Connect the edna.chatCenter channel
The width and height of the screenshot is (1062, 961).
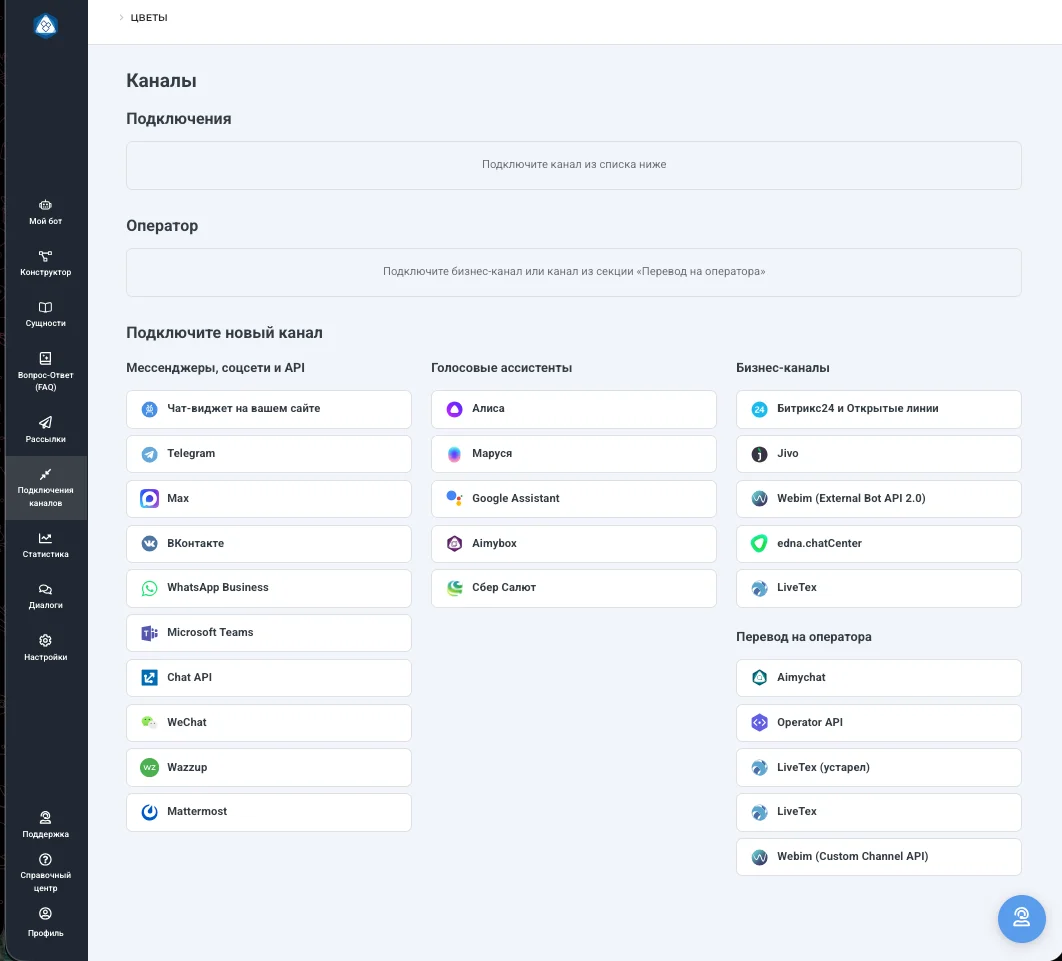(x=878, y=544)
